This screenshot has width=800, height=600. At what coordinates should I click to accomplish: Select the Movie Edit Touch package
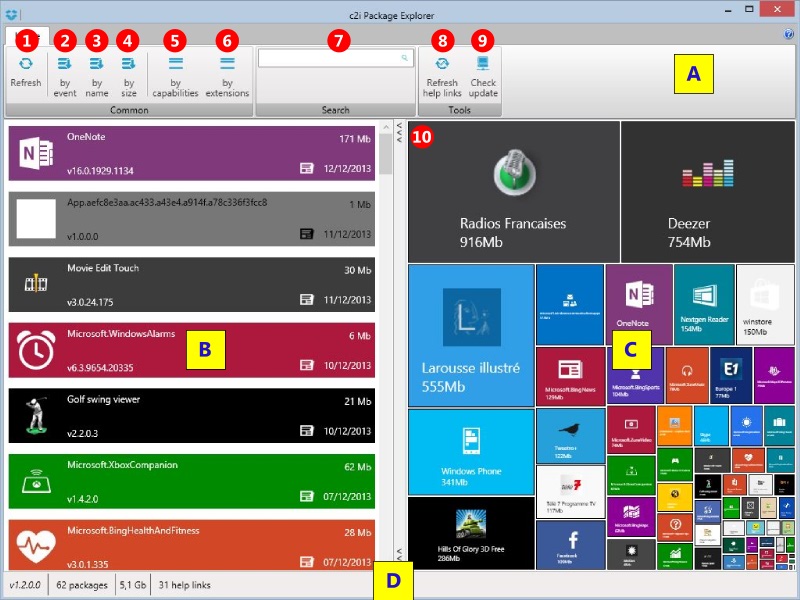pos(192,284)
